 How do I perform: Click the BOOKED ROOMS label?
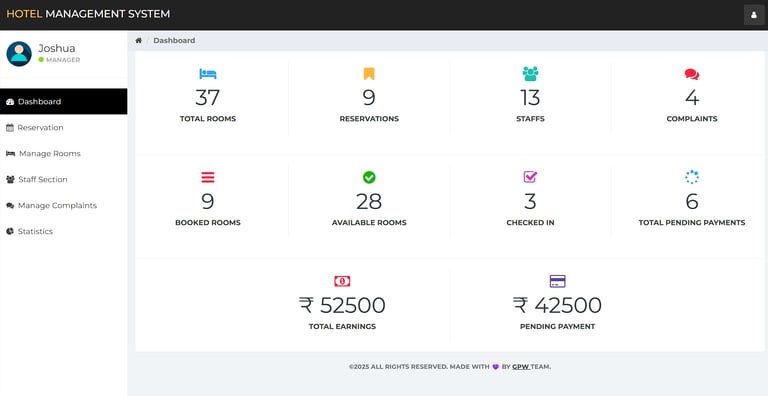pyautogui.click(x=208, y=223)
